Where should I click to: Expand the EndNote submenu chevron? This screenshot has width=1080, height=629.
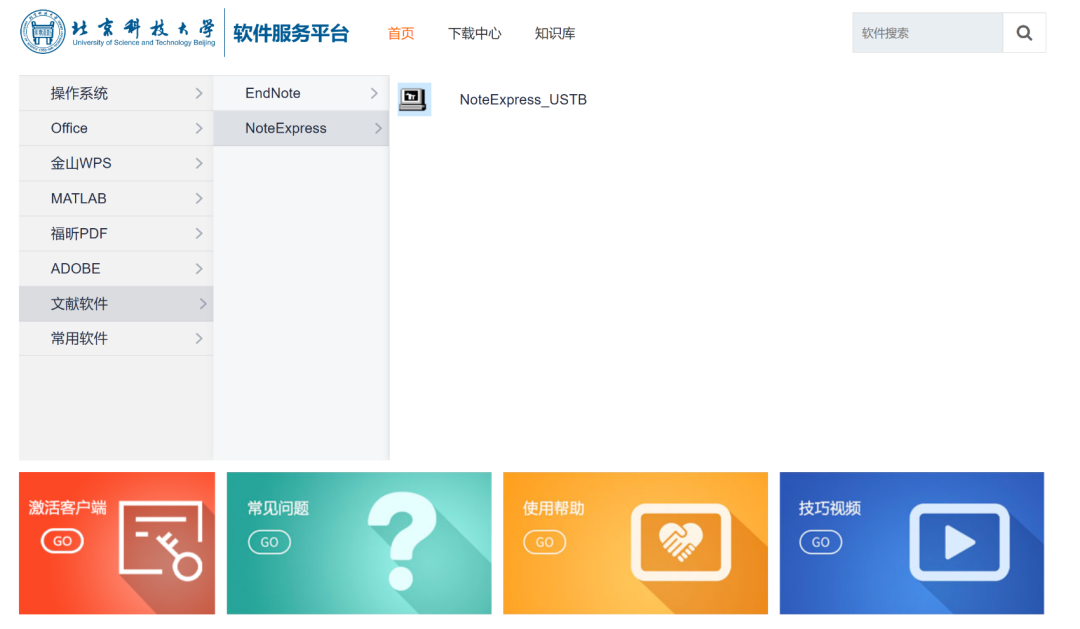pyautogui.click(x=374, y=93)
